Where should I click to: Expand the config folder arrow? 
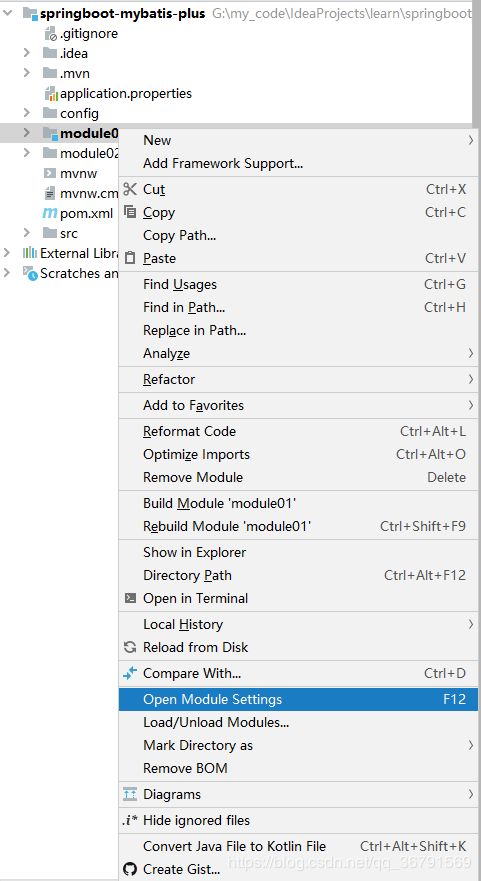(26, 113)
